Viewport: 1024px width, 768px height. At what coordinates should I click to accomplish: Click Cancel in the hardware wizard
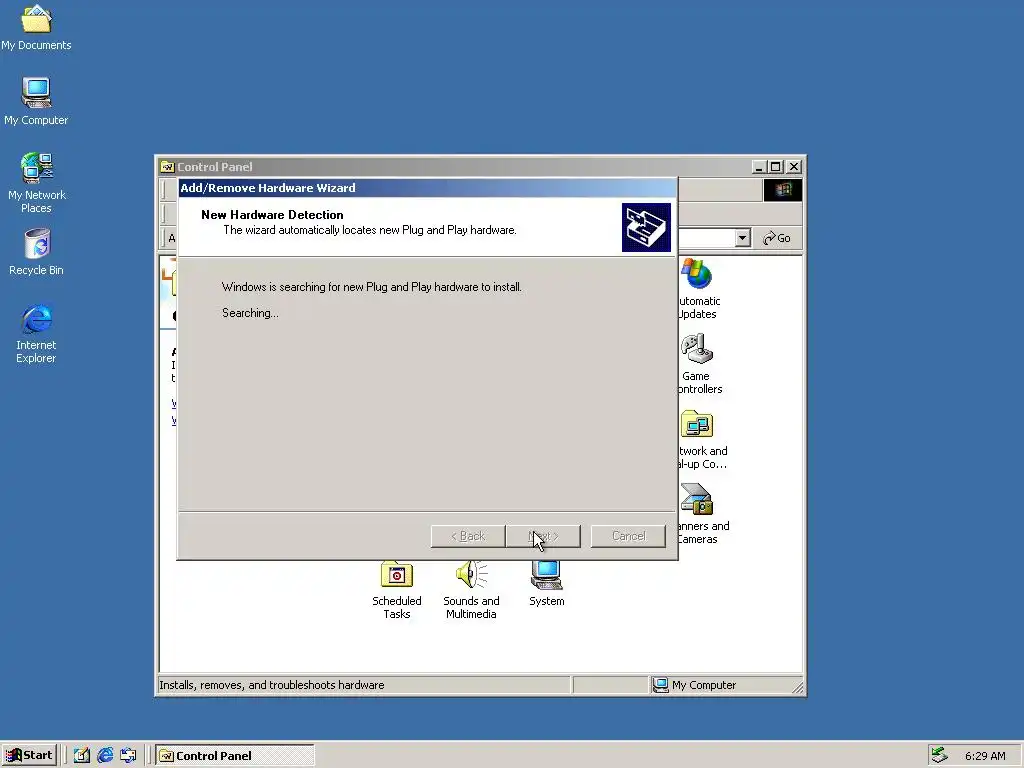click(x=628, y=536)
